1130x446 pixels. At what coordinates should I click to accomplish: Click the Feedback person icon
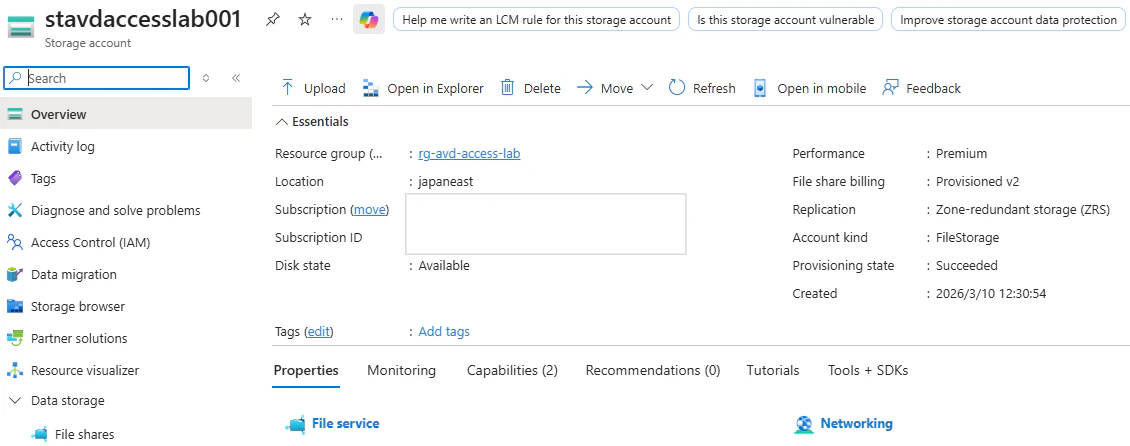pos(890,88)
